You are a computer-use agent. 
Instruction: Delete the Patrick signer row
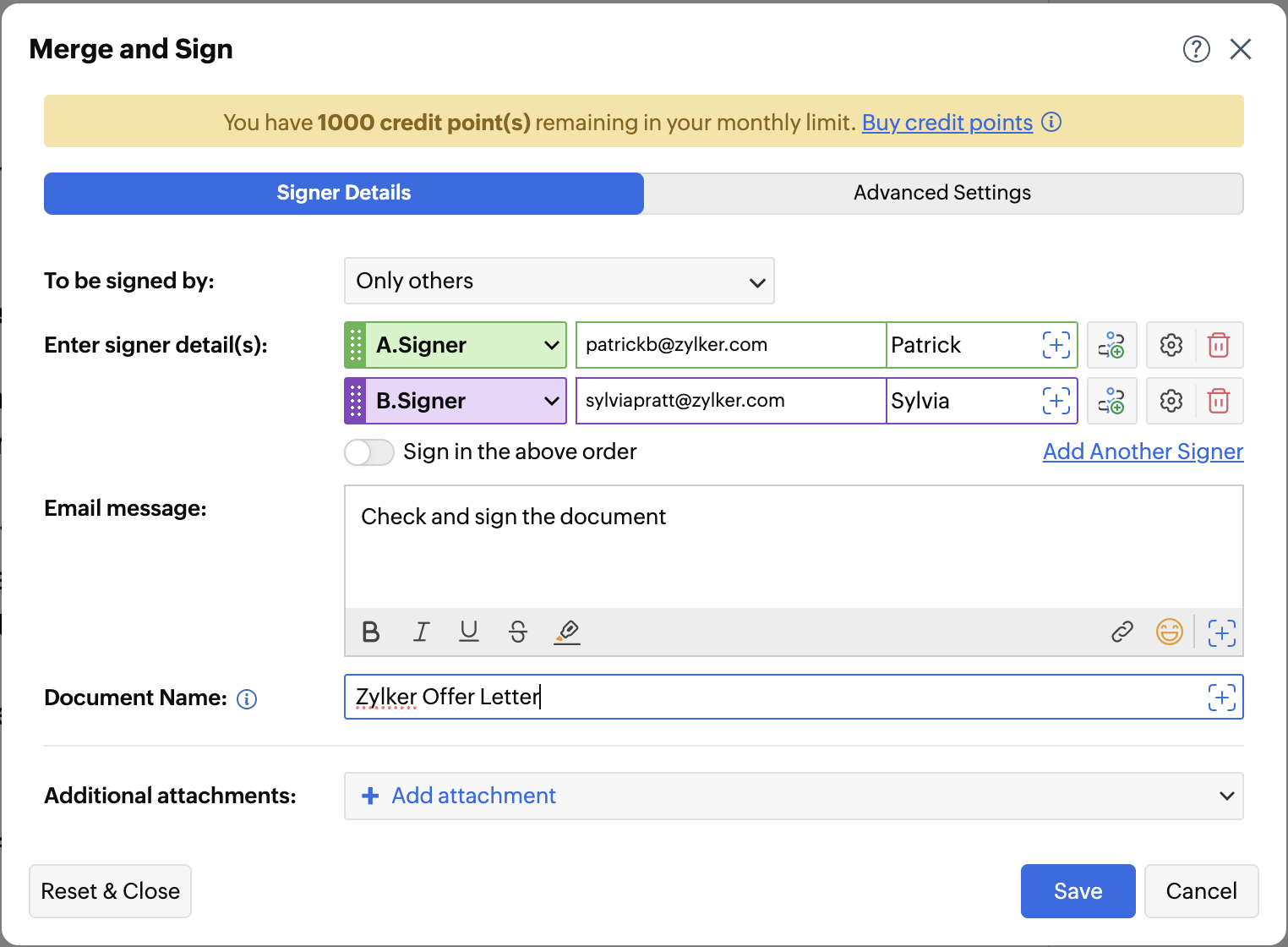(x=1218, y=345)
